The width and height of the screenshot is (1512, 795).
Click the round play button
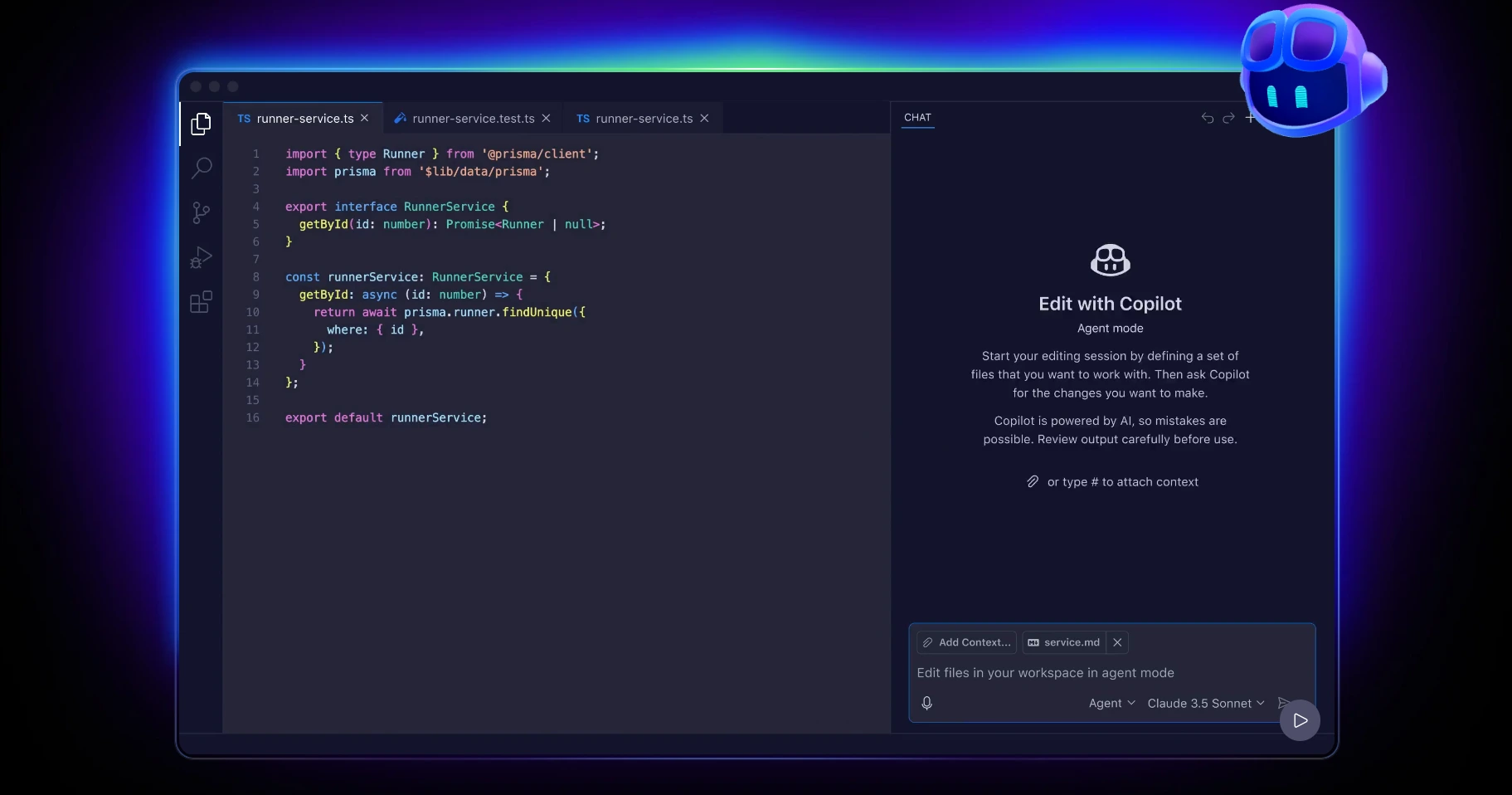(x=1300, y=720)
